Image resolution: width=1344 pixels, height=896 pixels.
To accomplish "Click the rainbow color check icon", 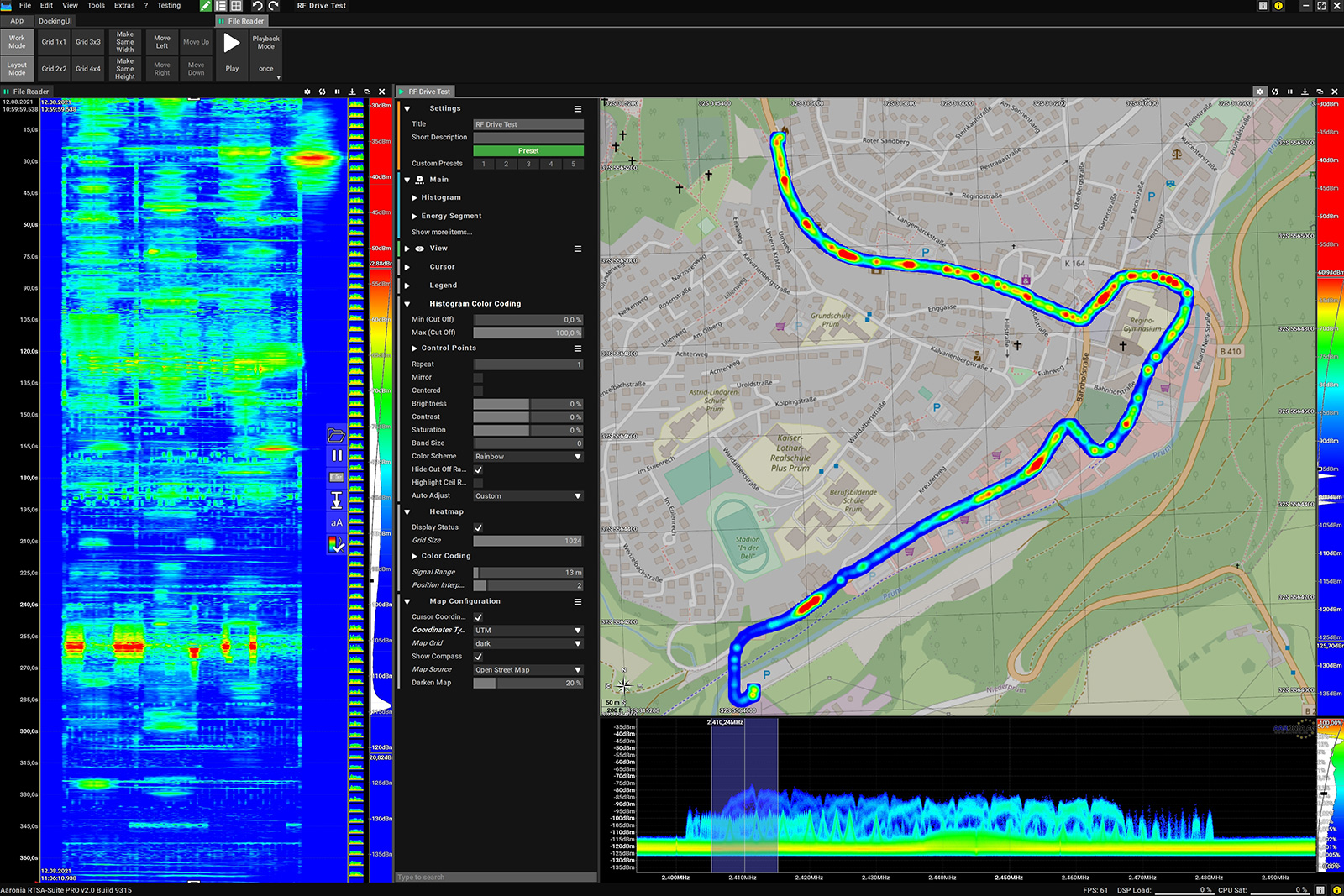I will pos(336,545).
